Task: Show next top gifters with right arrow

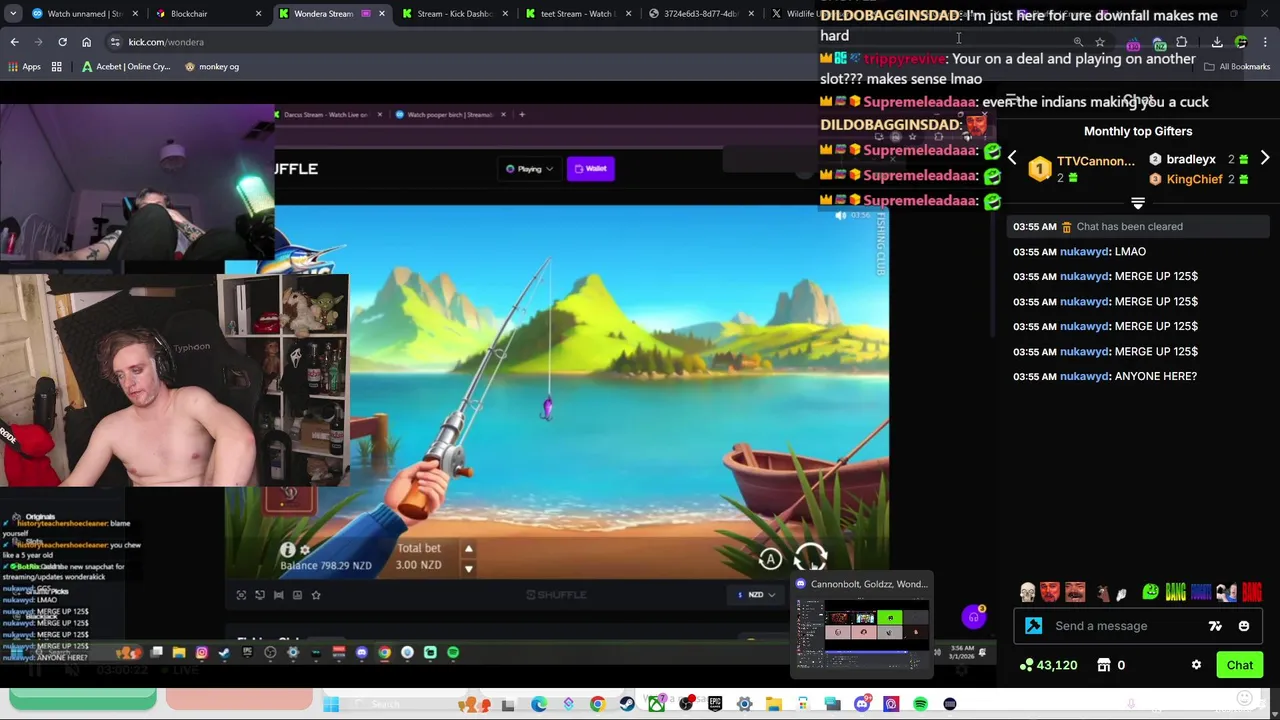Action: pyautogui.click(x=1265, y=158)
